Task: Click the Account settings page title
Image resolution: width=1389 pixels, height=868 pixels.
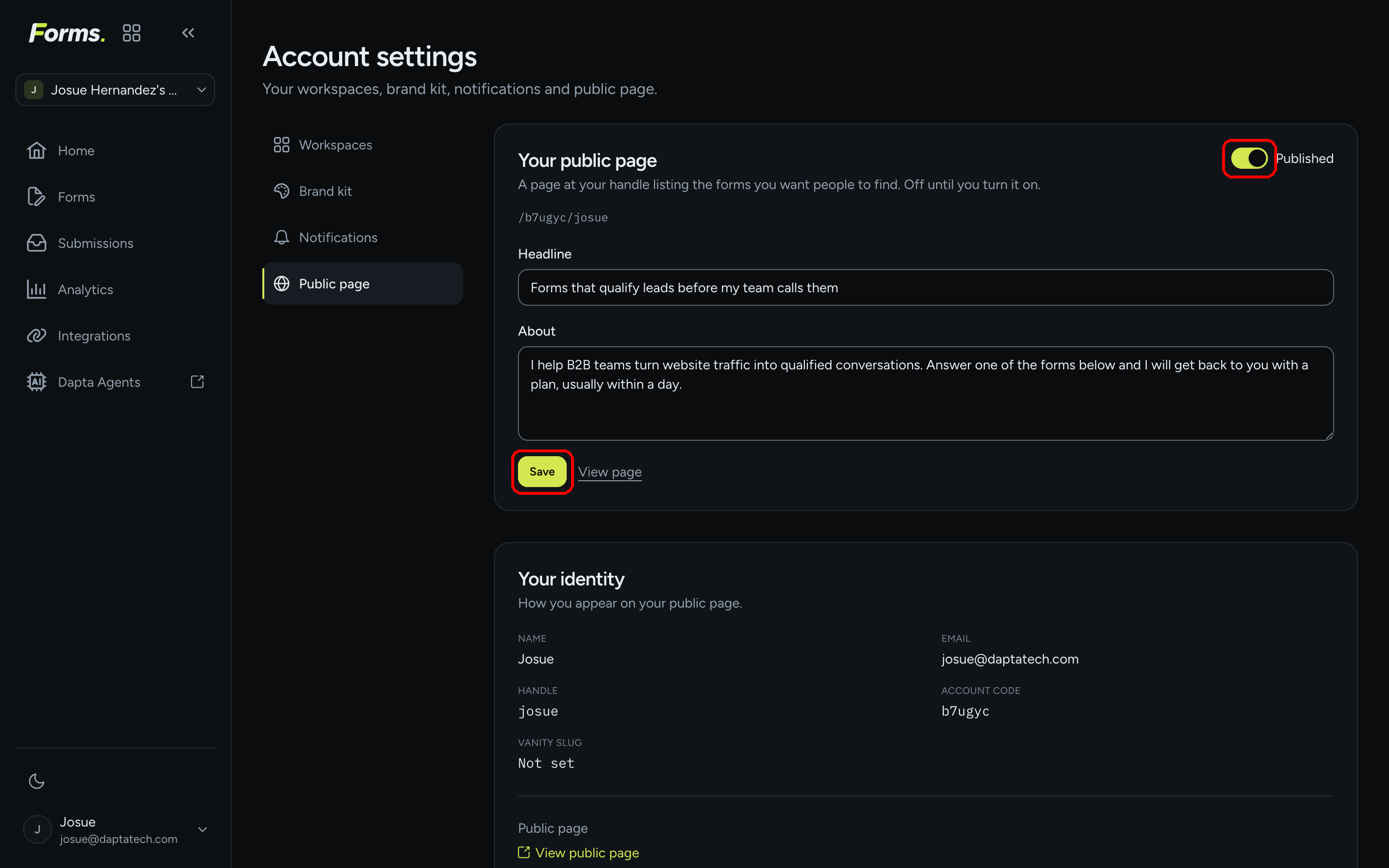Action: click(x=369, y=57)
